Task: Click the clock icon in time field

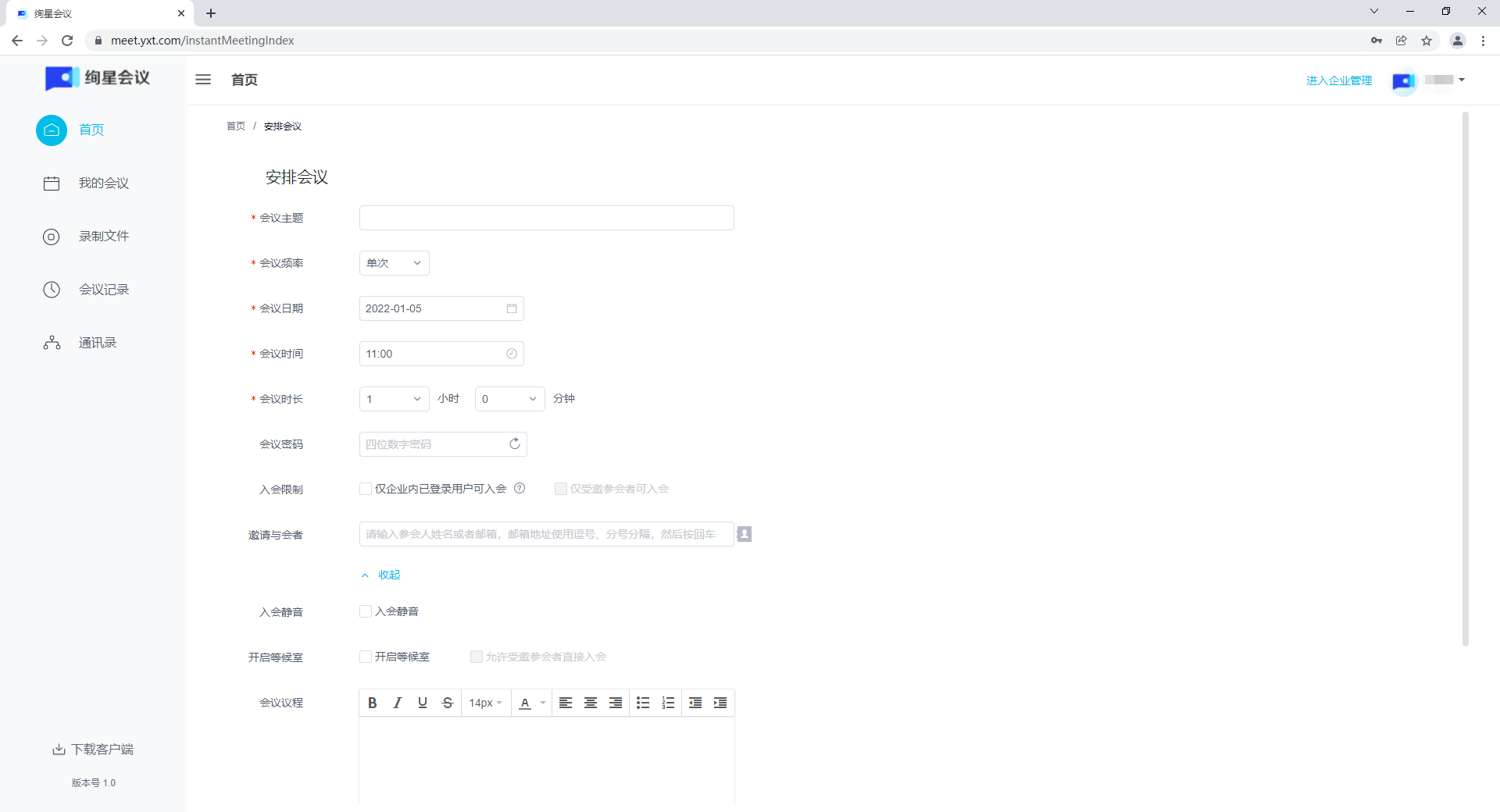Action: click(512, 354)
